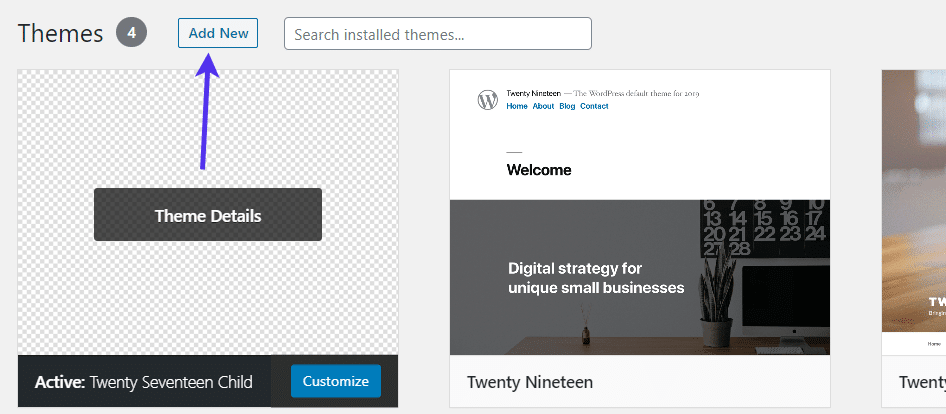Screen dimensions: 946x414
Task: Focus the Search installed themes field
Action: coord(437,34)
